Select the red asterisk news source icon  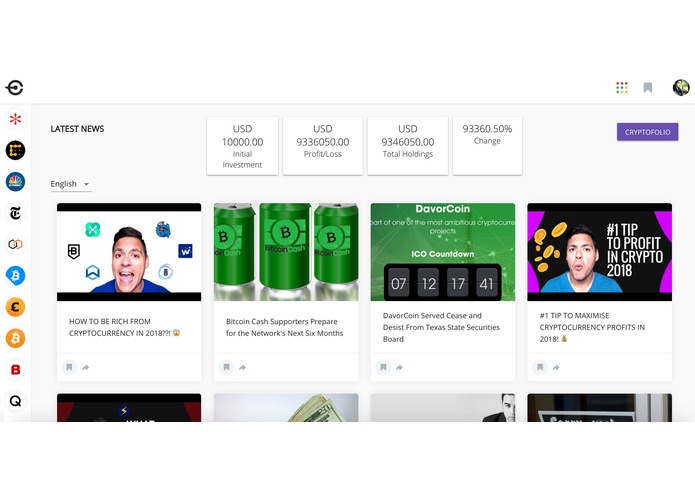(16, 119)
